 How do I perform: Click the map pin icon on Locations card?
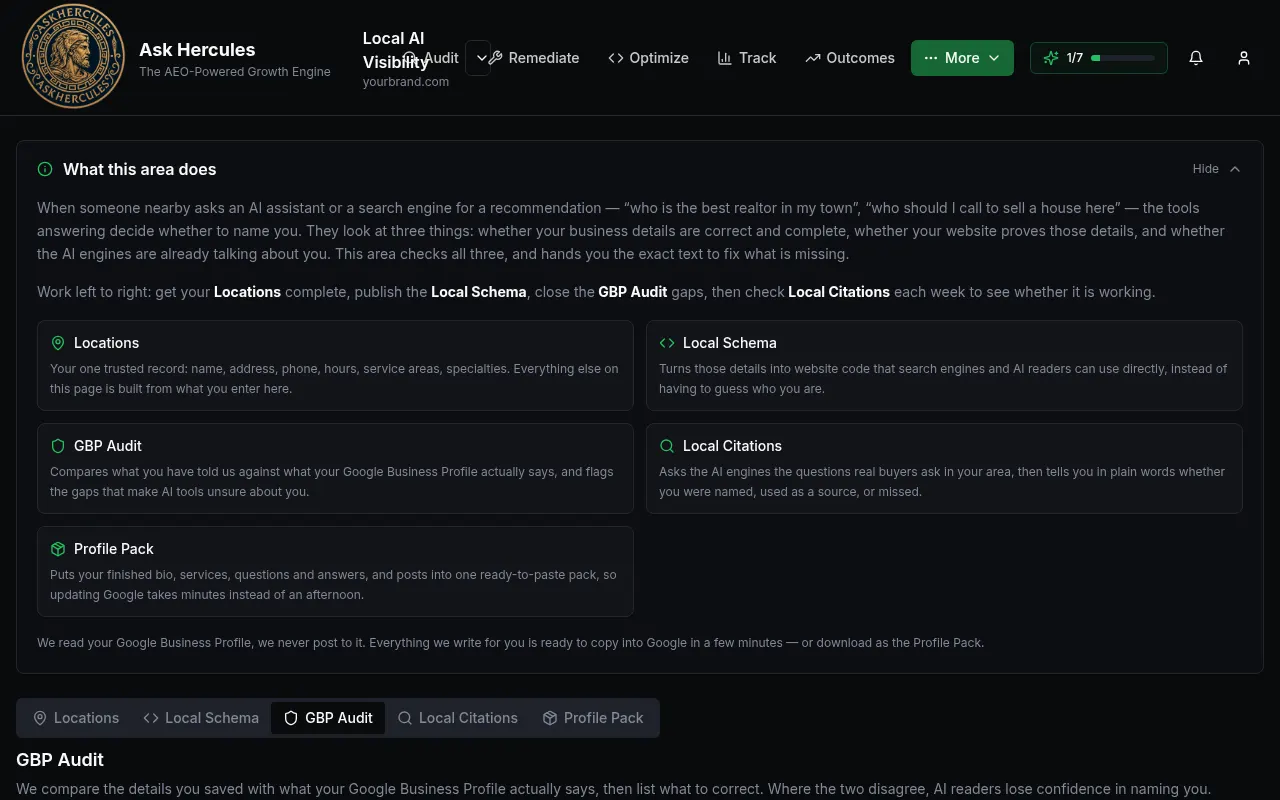click(x=58, y=343)
